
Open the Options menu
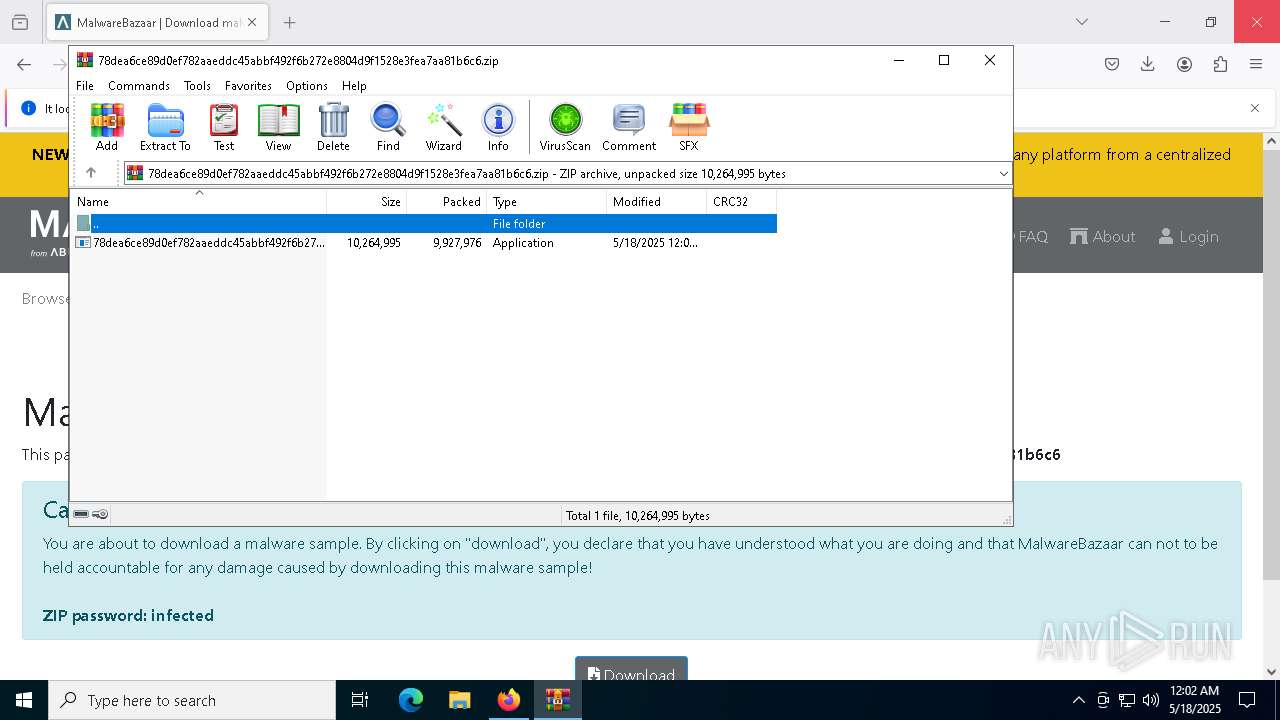[307, 86]
